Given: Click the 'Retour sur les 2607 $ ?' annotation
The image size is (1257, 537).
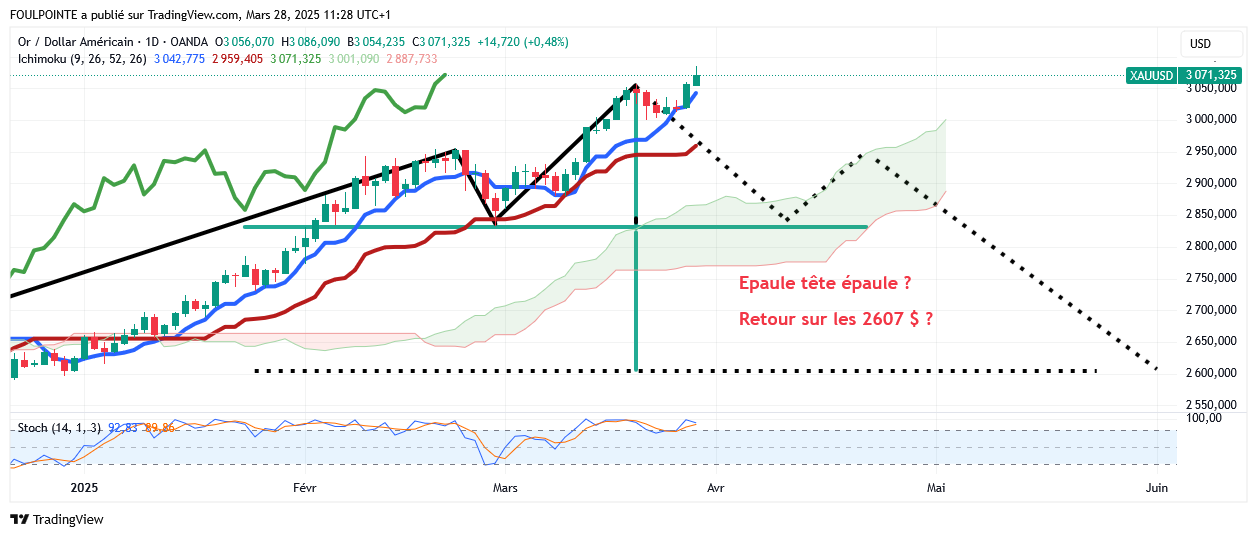Looking at the screenshot, I should pyautogui.click(x=837, y=320).
